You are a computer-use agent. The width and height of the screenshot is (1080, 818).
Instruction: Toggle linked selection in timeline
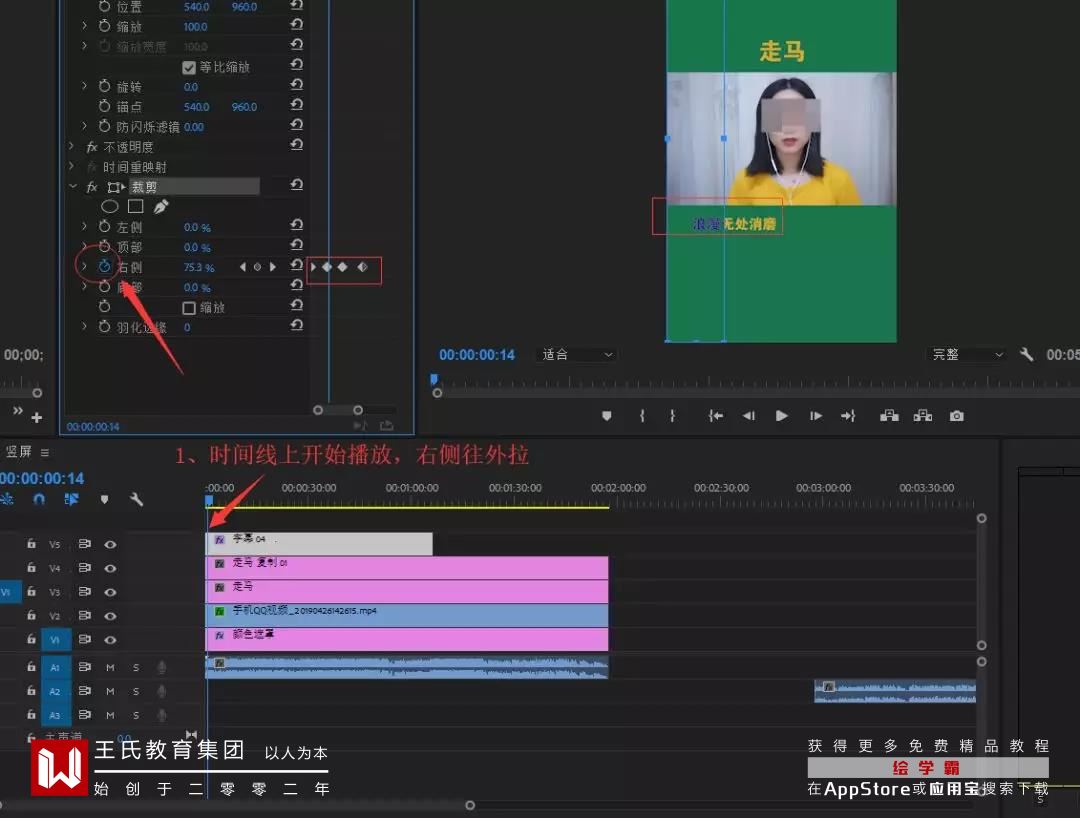point(71,499)
